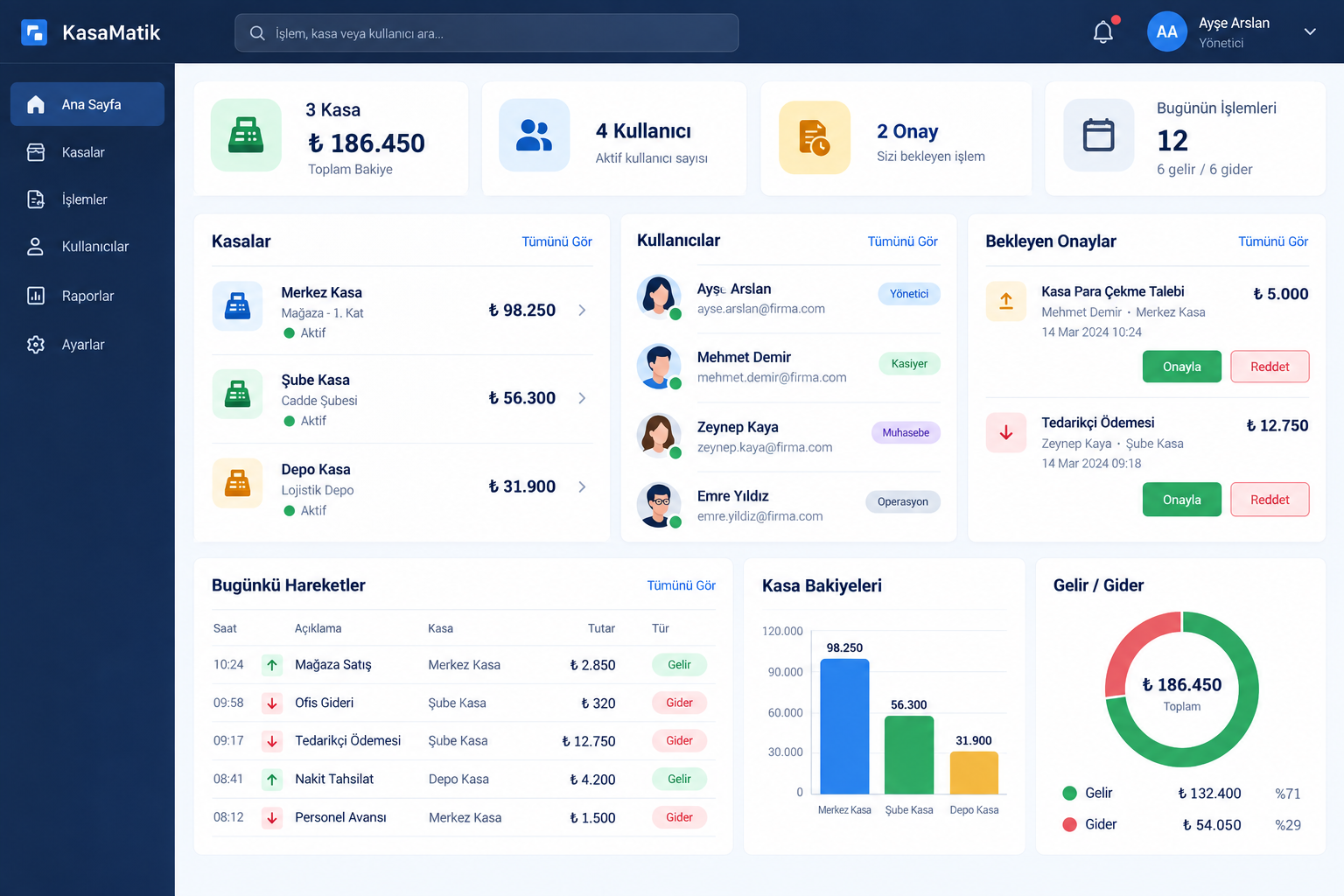Click the blue Merkez Kasa register icon
The image size is (1344, 896).
point(237,306)
